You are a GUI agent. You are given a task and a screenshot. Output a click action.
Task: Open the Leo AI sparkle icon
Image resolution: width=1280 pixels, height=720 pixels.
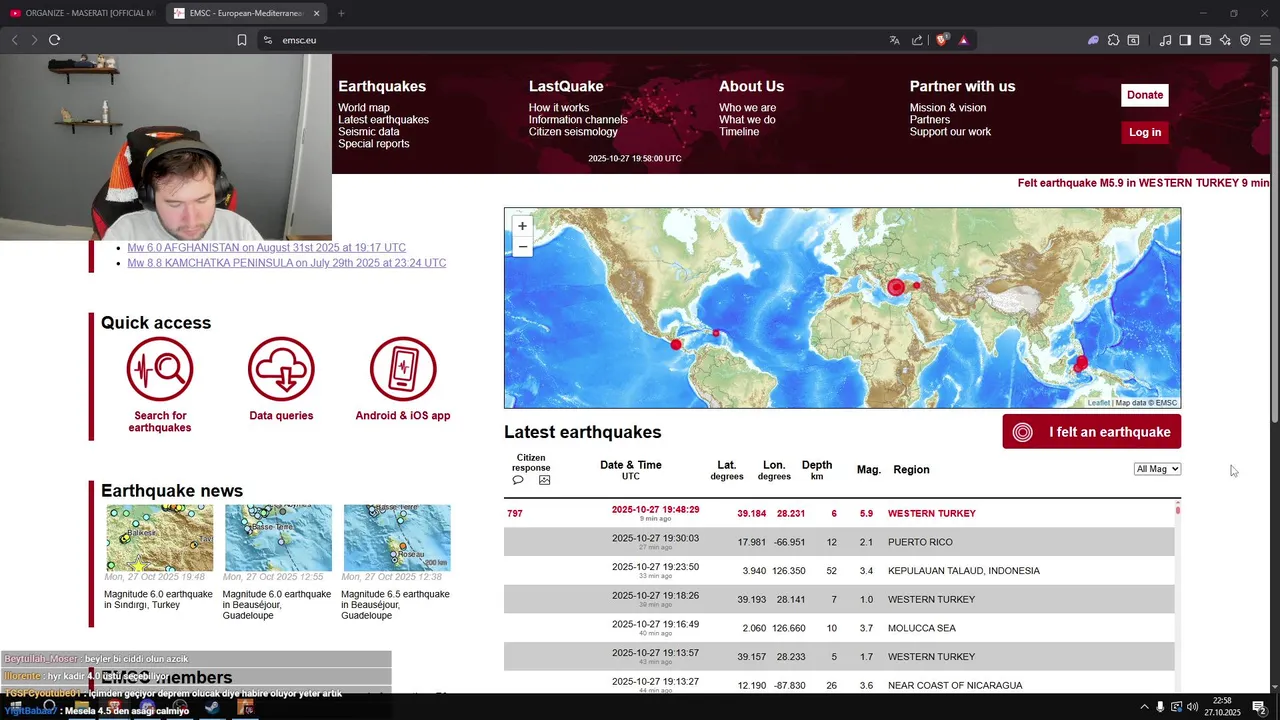pyautogui.click(x=1225, y=40)
